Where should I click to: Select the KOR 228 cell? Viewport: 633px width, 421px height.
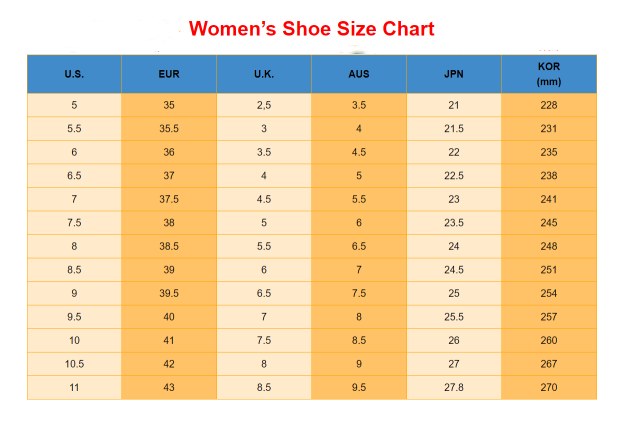click(x=549, y=105)
